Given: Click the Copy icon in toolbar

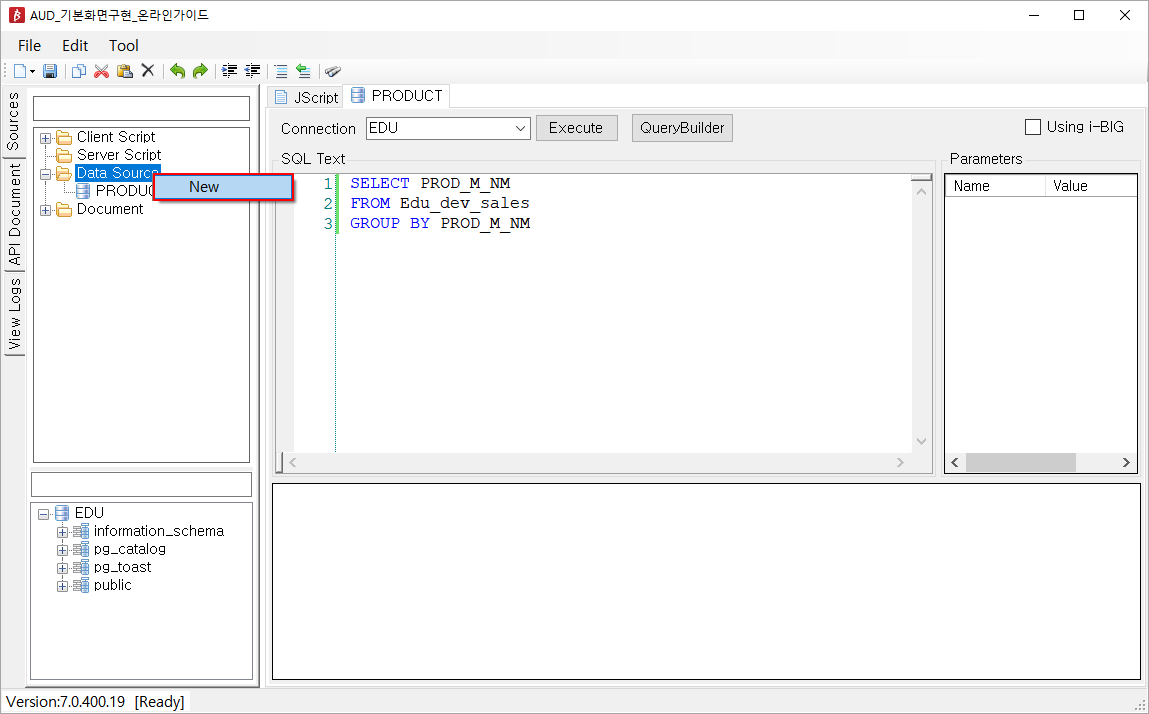Looking at the screenshot, I should click(x=79, y=71).
